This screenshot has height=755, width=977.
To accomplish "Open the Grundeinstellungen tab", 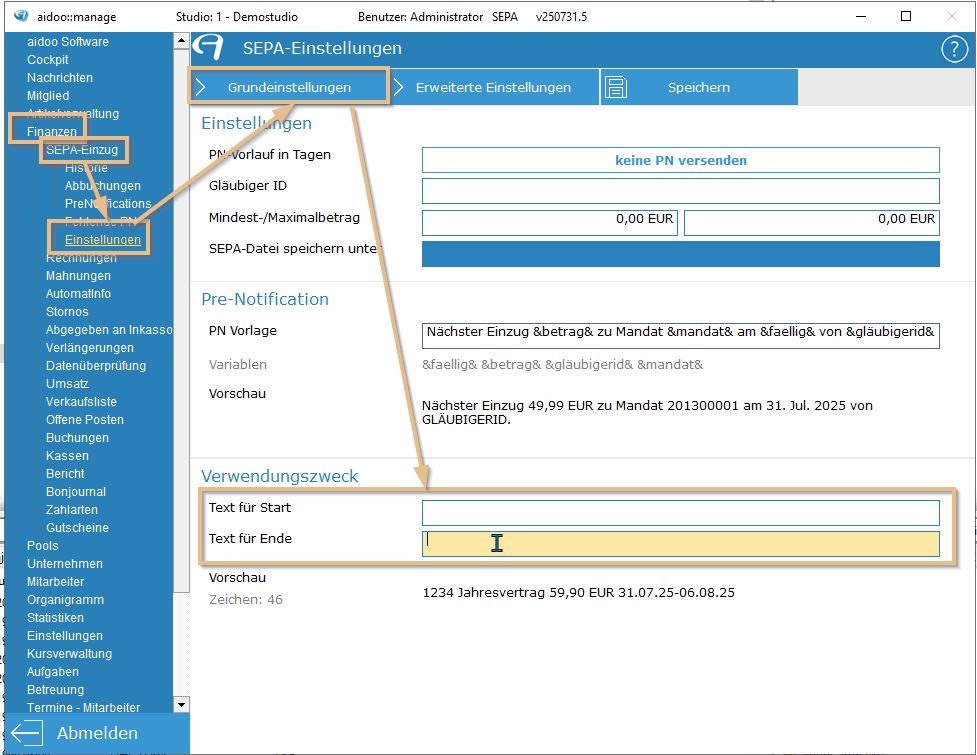I will click(x=288, y=88).
